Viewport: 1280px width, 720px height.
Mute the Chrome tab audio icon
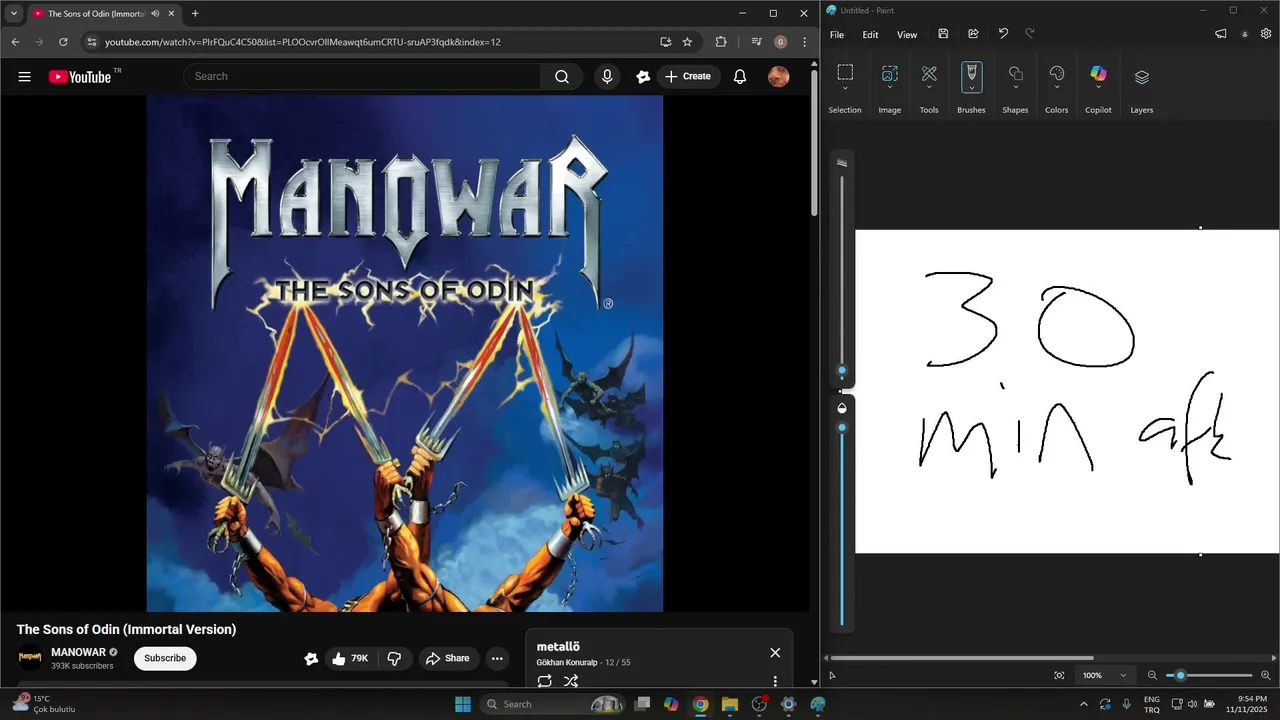coord(155,13)
